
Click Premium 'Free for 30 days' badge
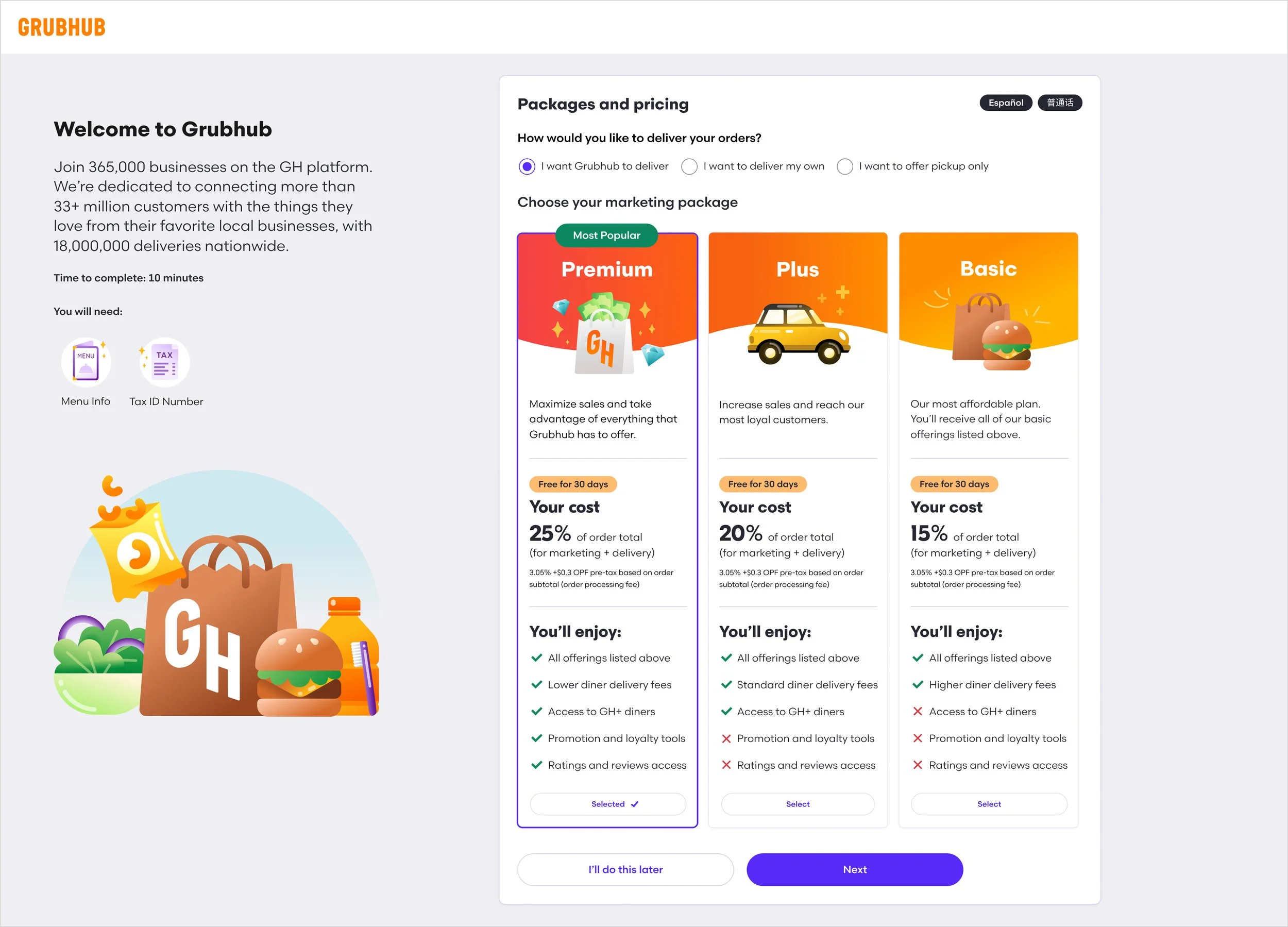point(573,484)
